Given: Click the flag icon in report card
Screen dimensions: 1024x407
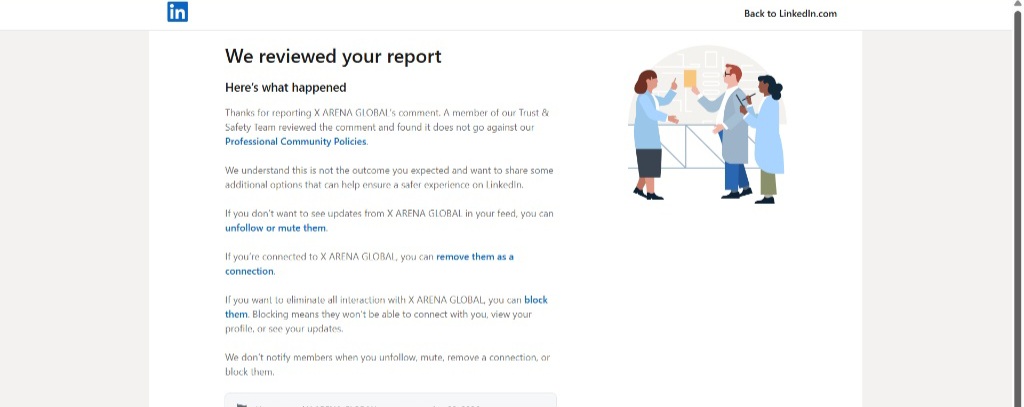Looking at the screenshot, I should pos(242,406).
